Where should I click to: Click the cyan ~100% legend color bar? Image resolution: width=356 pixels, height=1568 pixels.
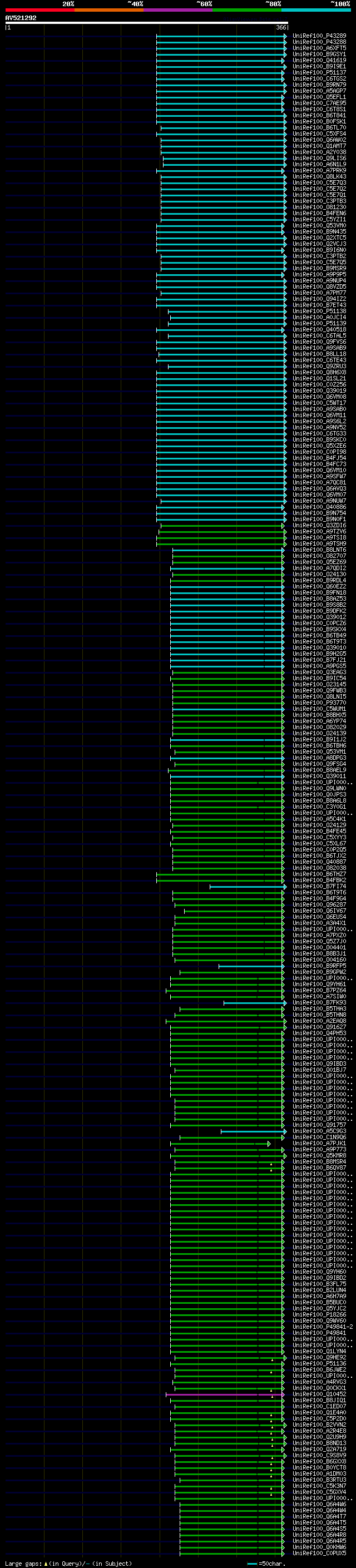[x=317, y=10]
